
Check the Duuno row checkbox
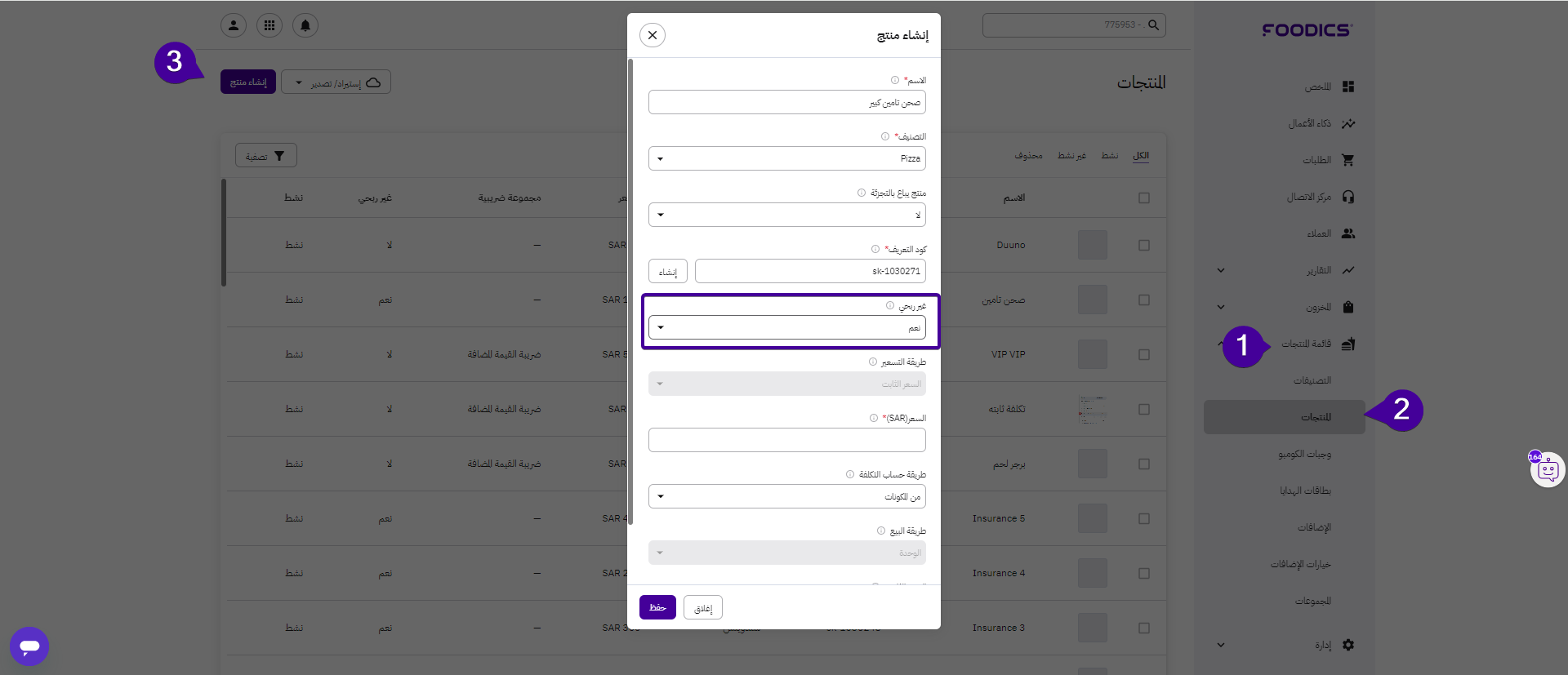click(1144, 245)
